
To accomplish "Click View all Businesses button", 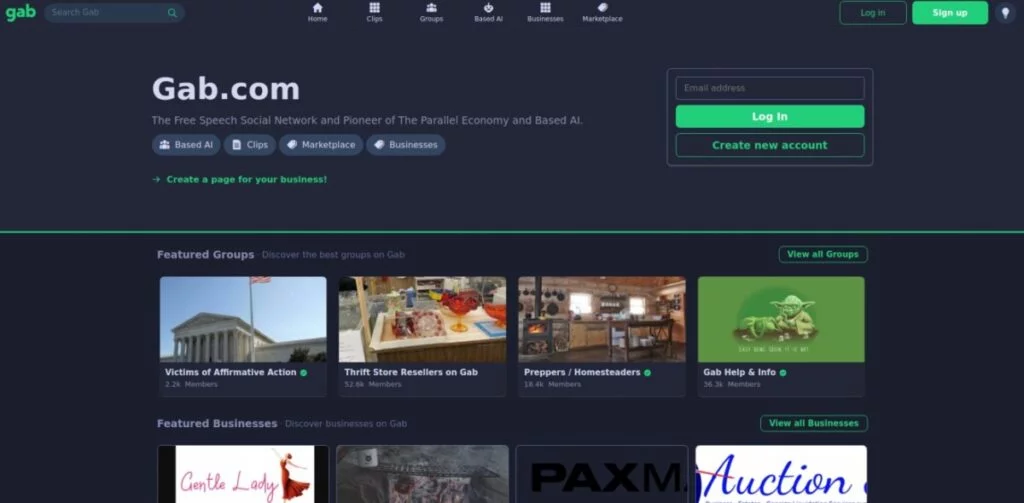I will pyautogui.click(x=814, y=423).
